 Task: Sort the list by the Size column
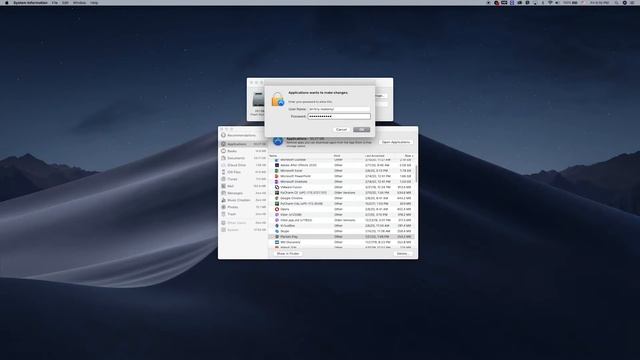(x=409, y=156)
